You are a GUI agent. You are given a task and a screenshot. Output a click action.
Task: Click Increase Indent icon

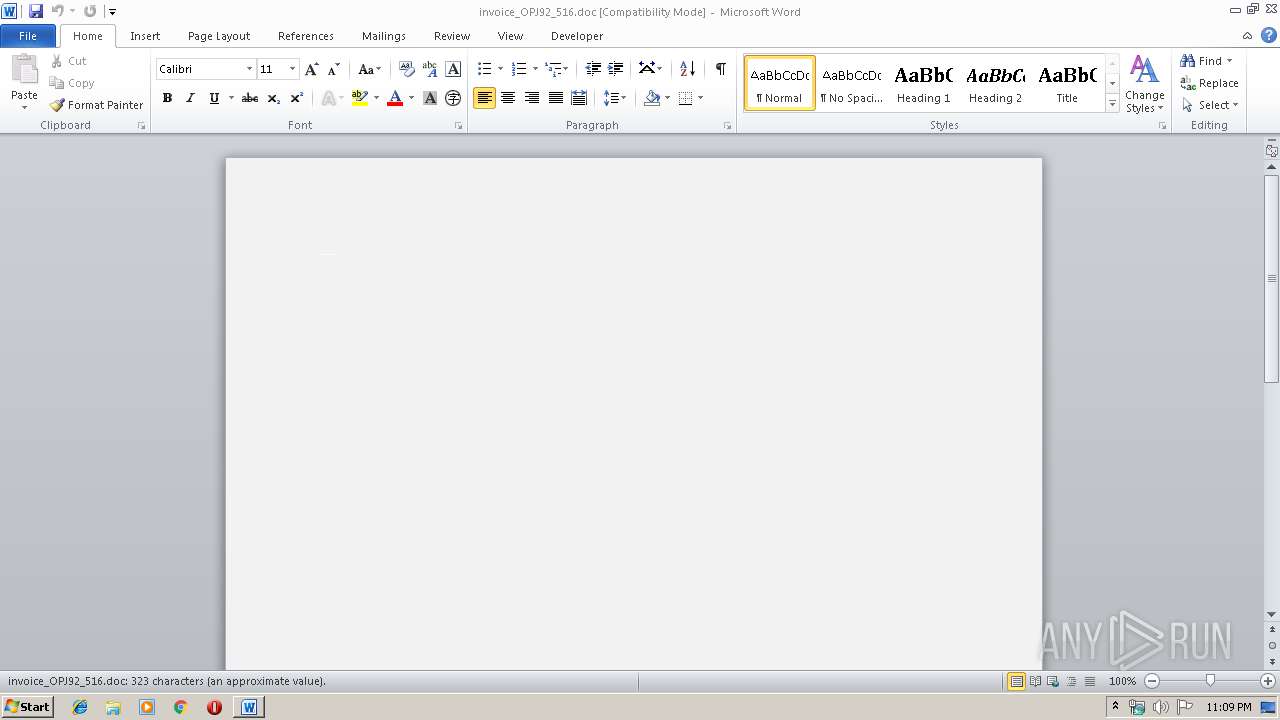pos(616,69)
